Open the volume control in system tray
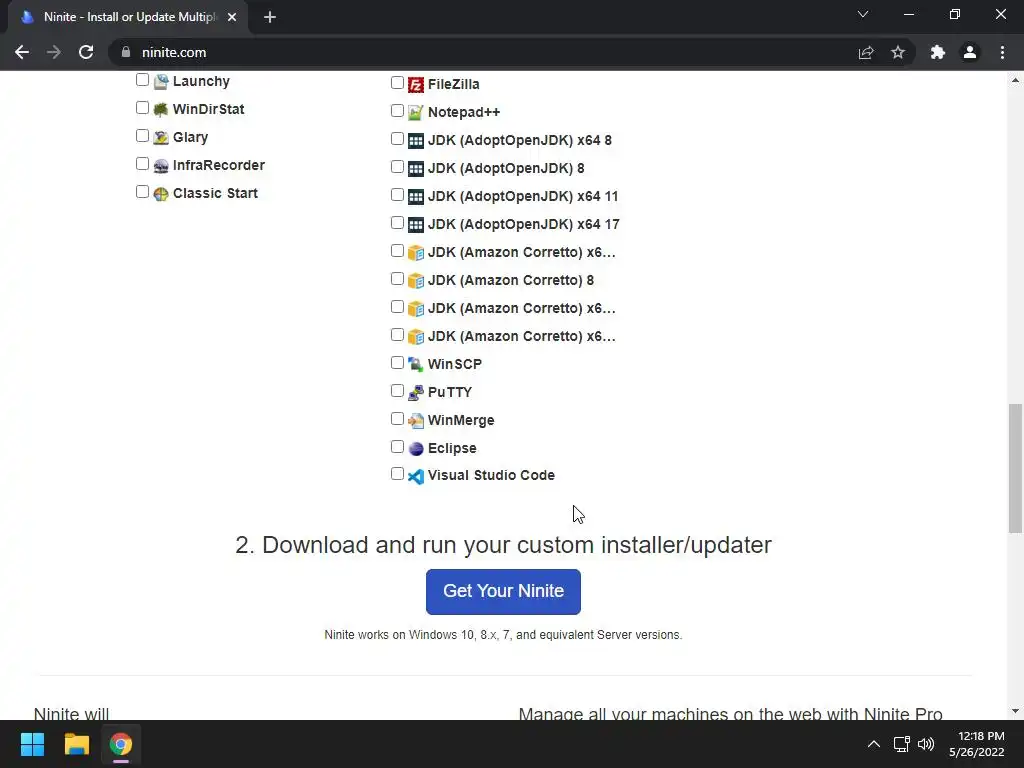Image resolution: width=1024 pixels, height=768 pixels. (x=926, y=744)
